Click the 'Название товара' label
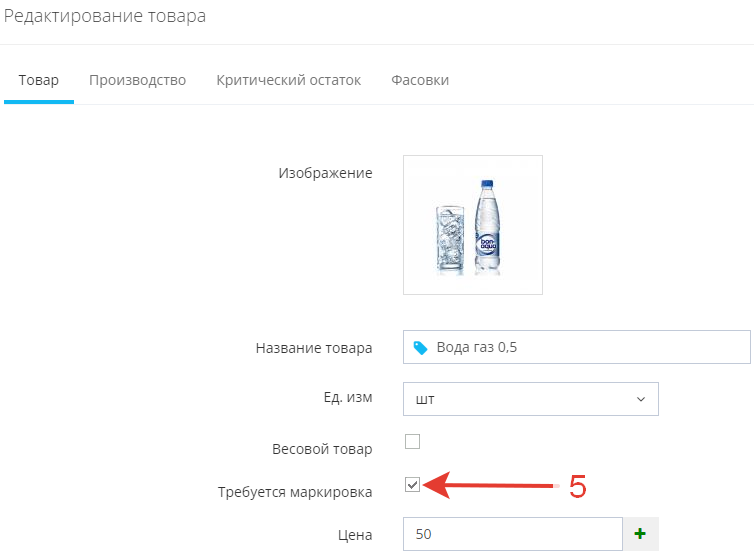Image resolution: width=754 pixels, height=555 pixels. [314, 348]
